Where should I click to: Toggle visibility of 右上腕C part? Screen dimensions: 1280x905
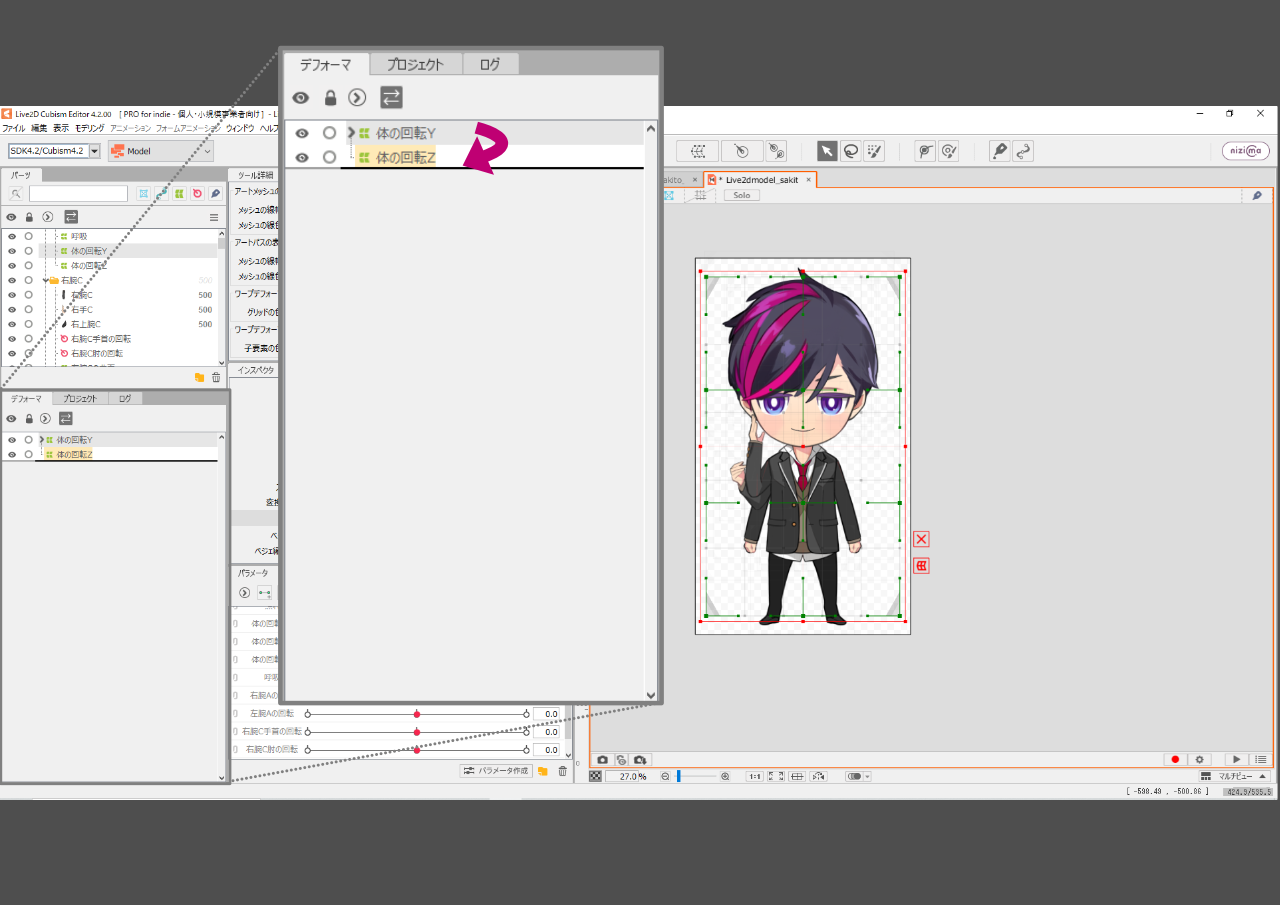[12, 324]
